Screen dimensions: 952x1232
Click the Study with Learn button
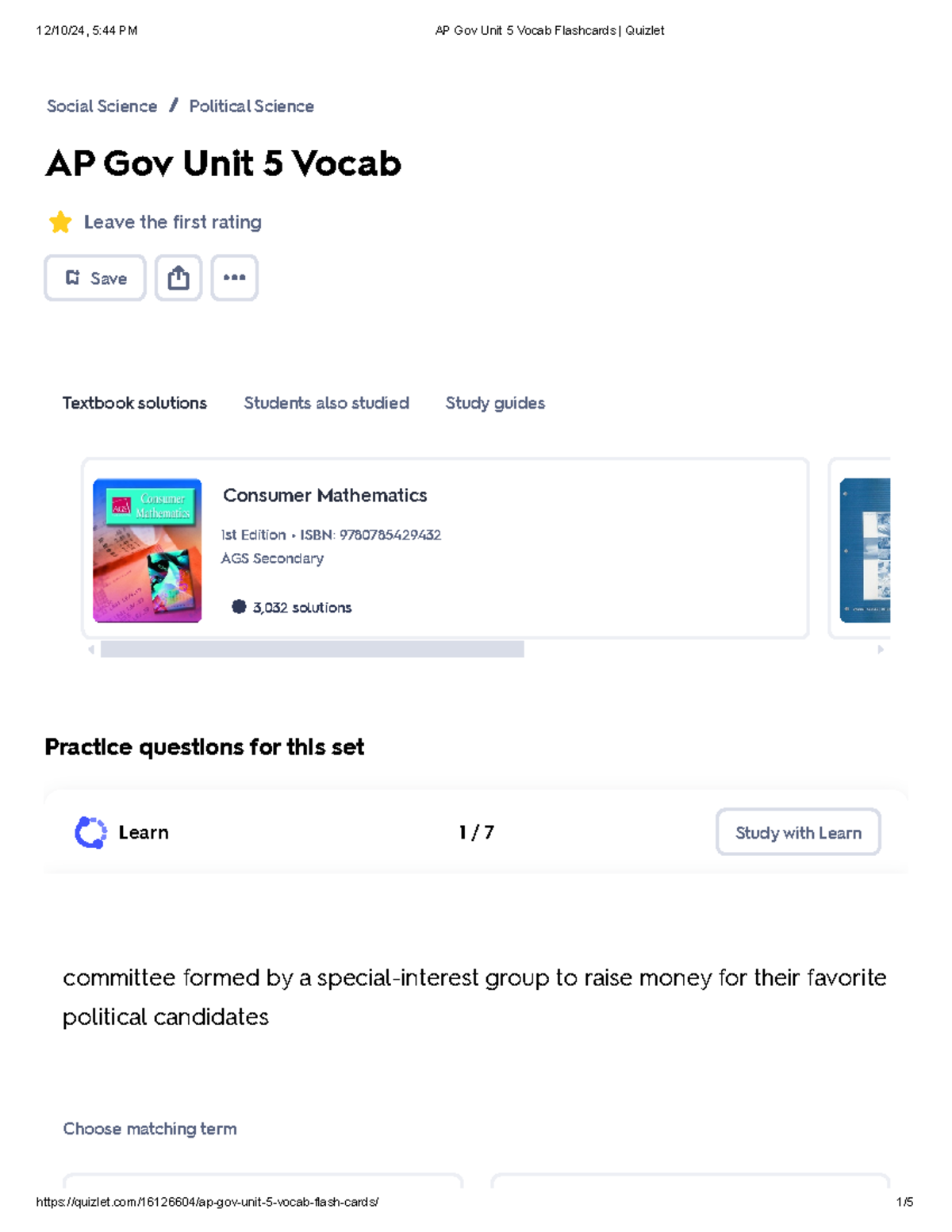[797, 832]
